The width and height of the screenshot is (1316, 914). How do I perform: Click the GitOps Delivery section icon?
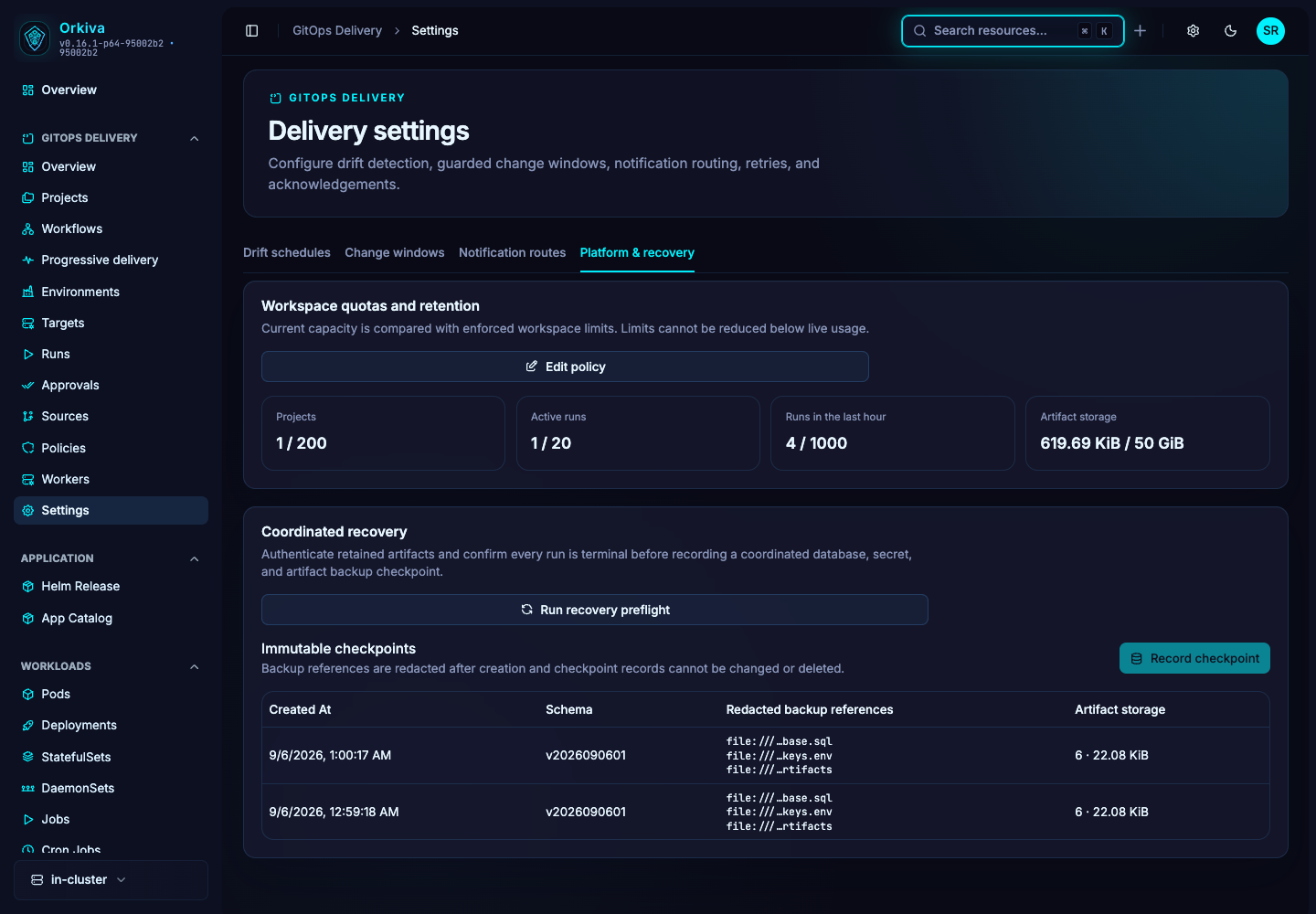tap(28, 138)
